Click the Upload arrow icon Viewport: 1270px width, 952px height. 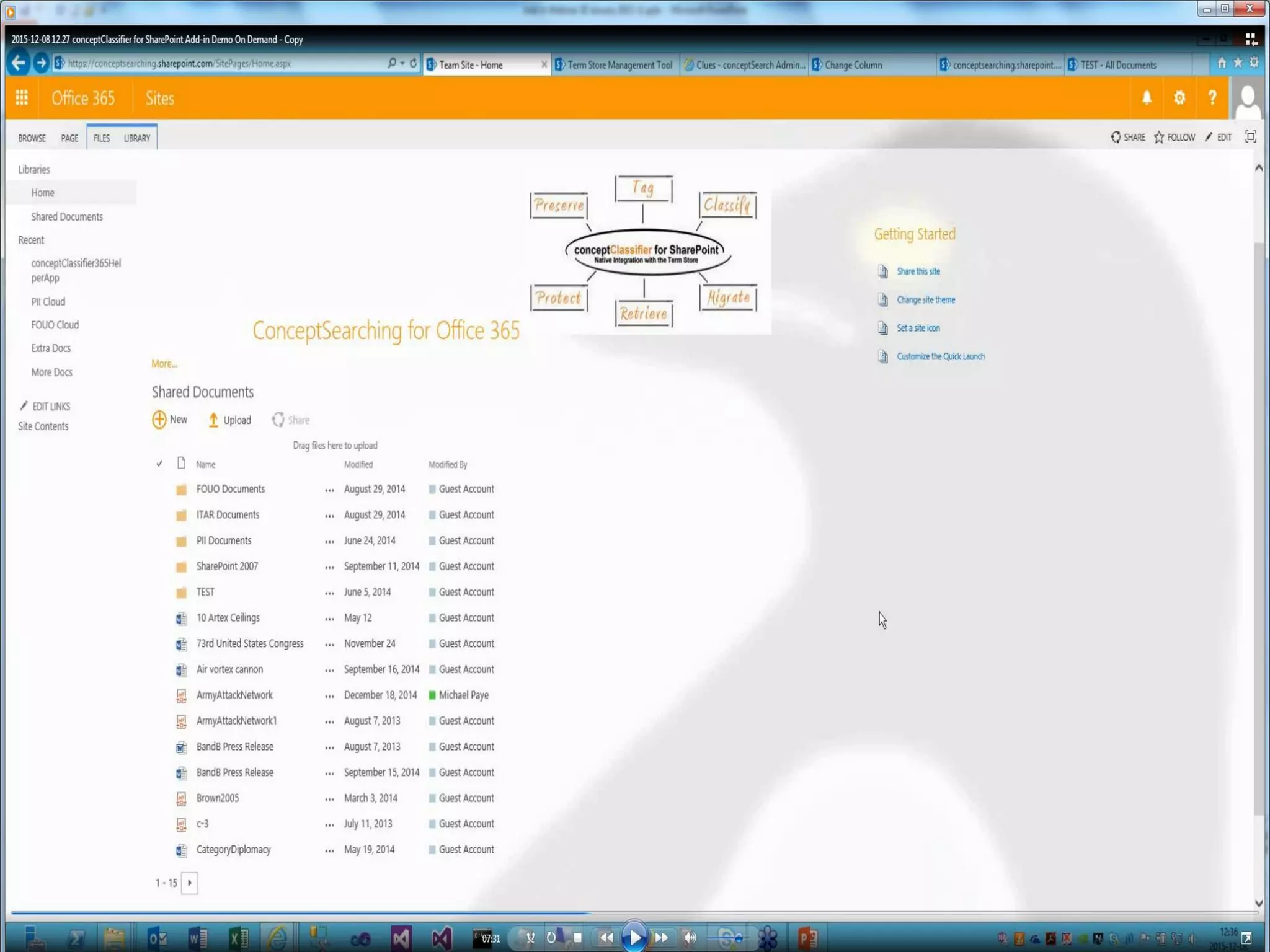point(213,420)
